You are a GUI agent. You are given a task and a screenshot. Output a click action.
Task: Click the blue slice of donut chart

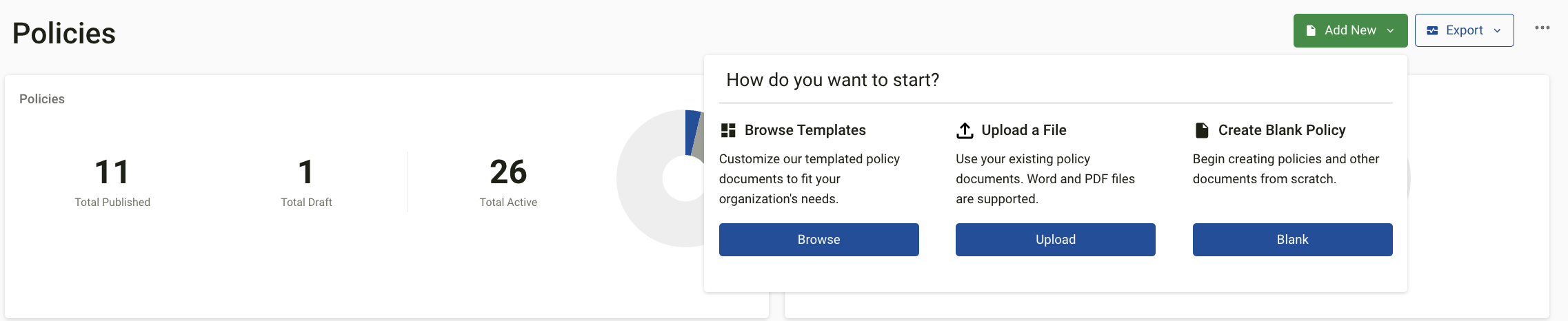pos(692,132)
